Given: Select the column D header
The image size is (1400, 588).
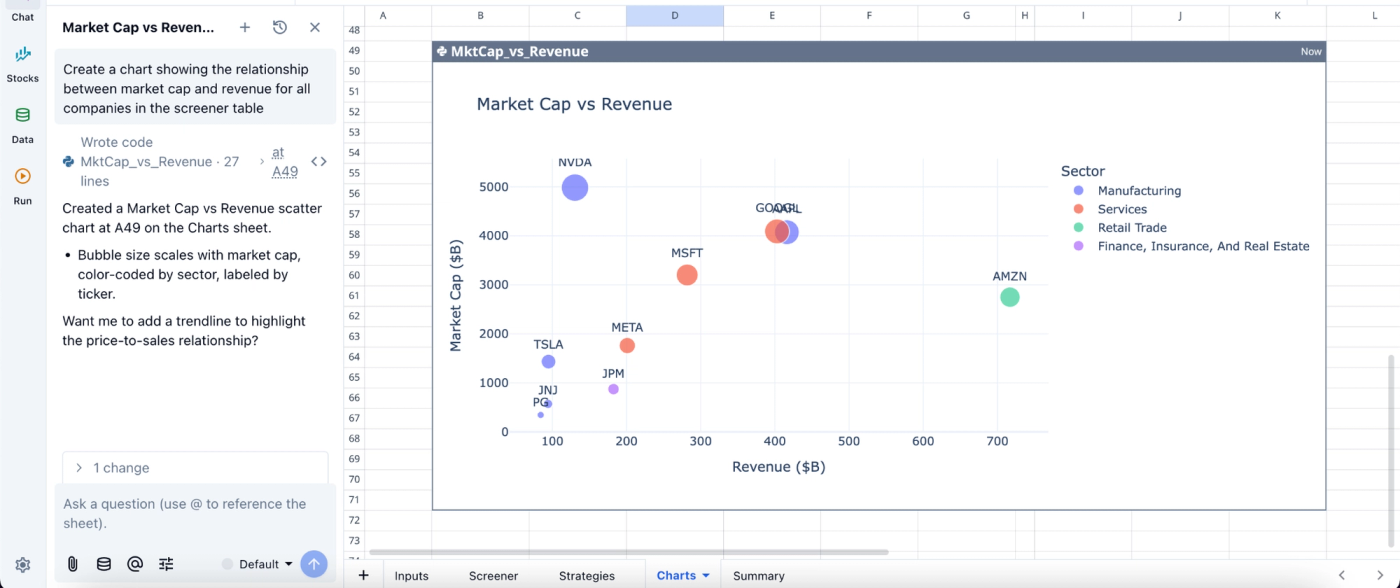Looking at the screenshot, I should pos(674,15).
